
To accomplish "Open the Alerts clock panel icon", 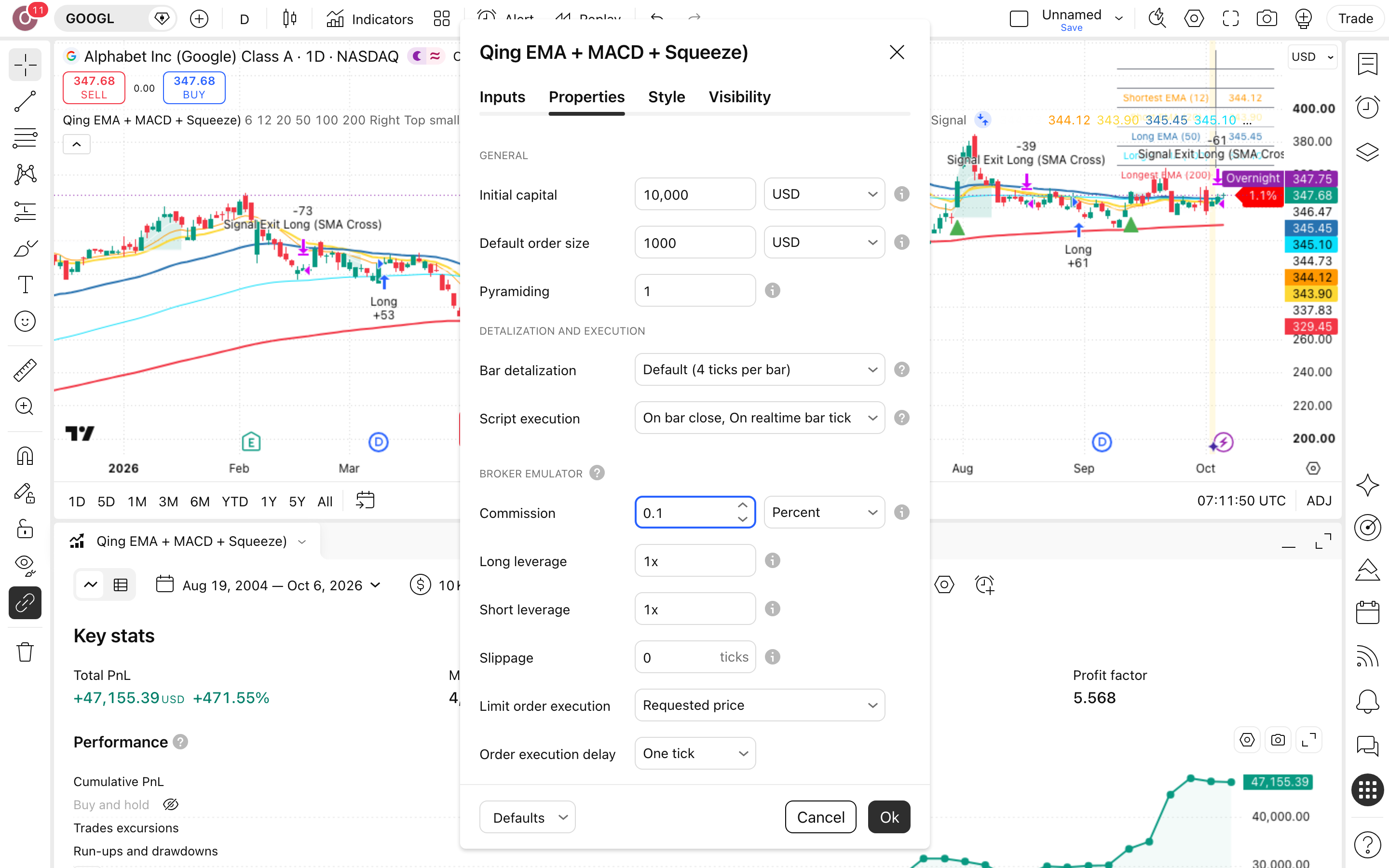I will (1367, 107).
